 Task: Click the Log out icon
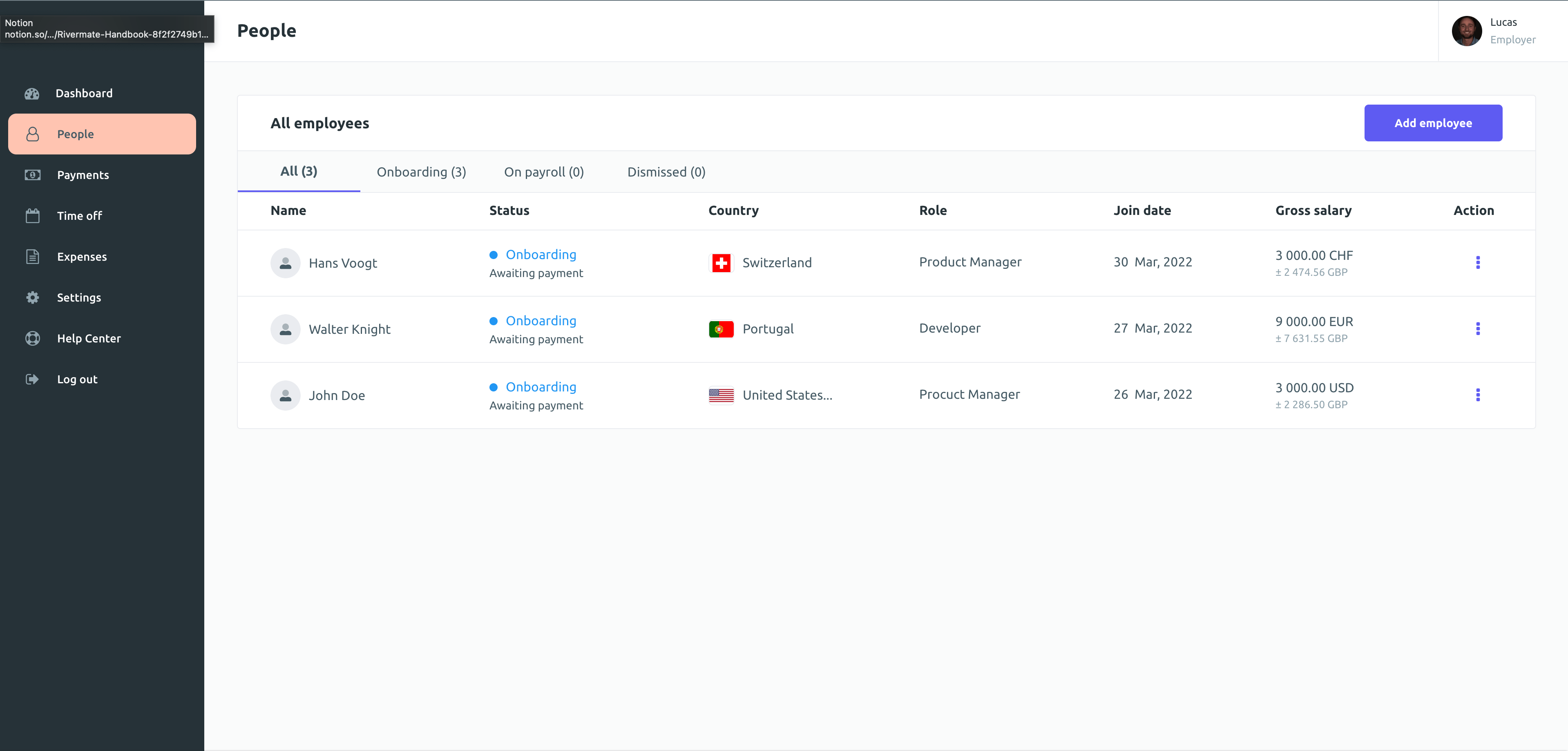(32, 378)
